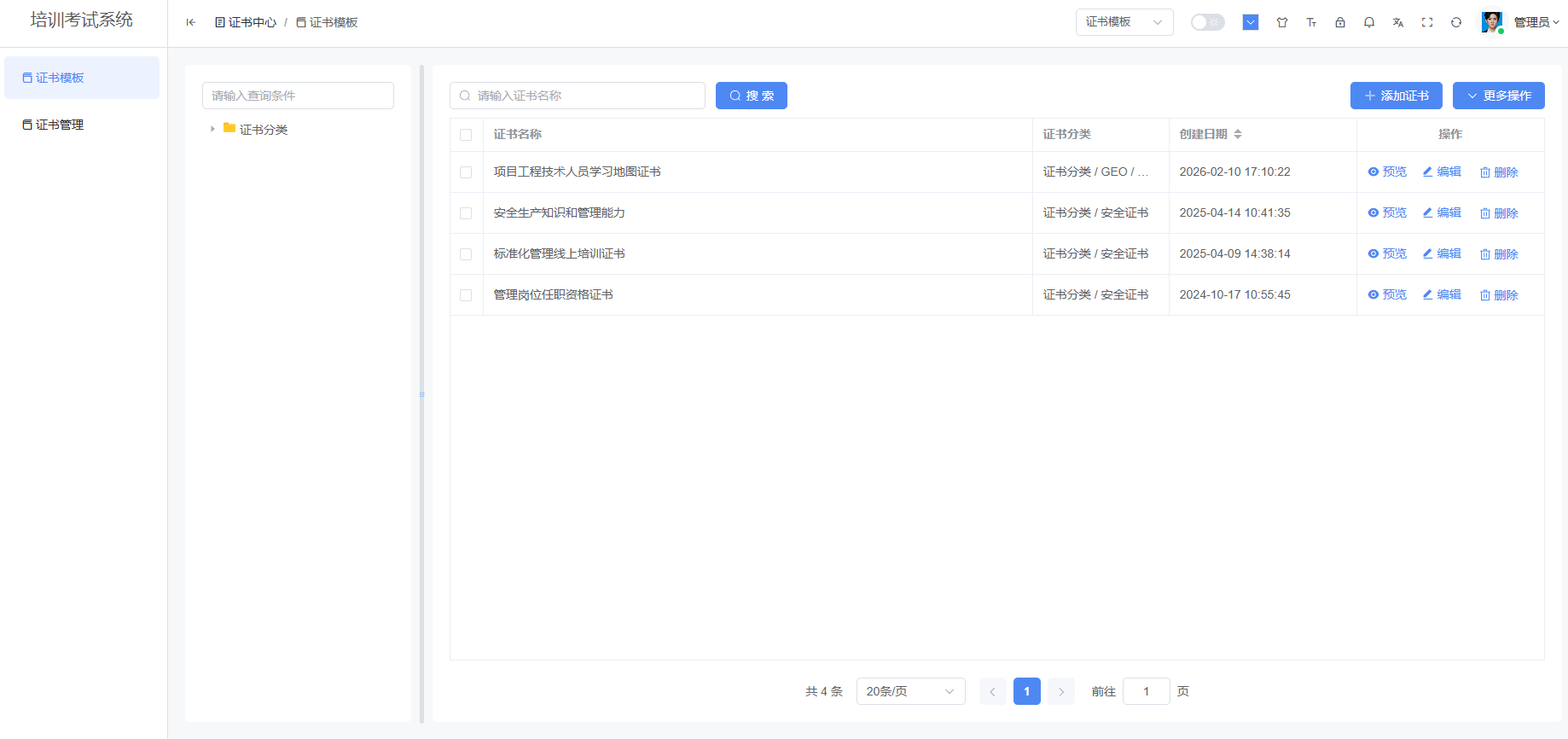1568x739 pixels.
Task: Edit 标准化管理线上培训证书
Action: (1442, 253)
